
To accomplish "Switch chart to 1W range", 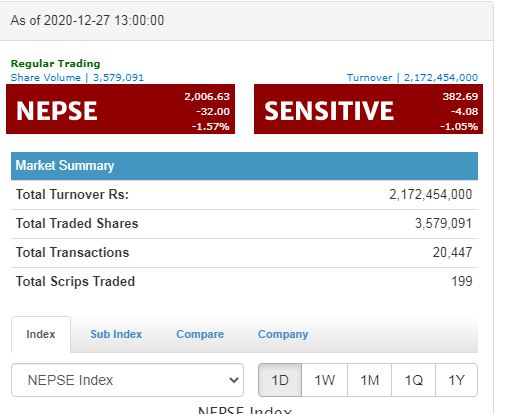I will (325, 380).
